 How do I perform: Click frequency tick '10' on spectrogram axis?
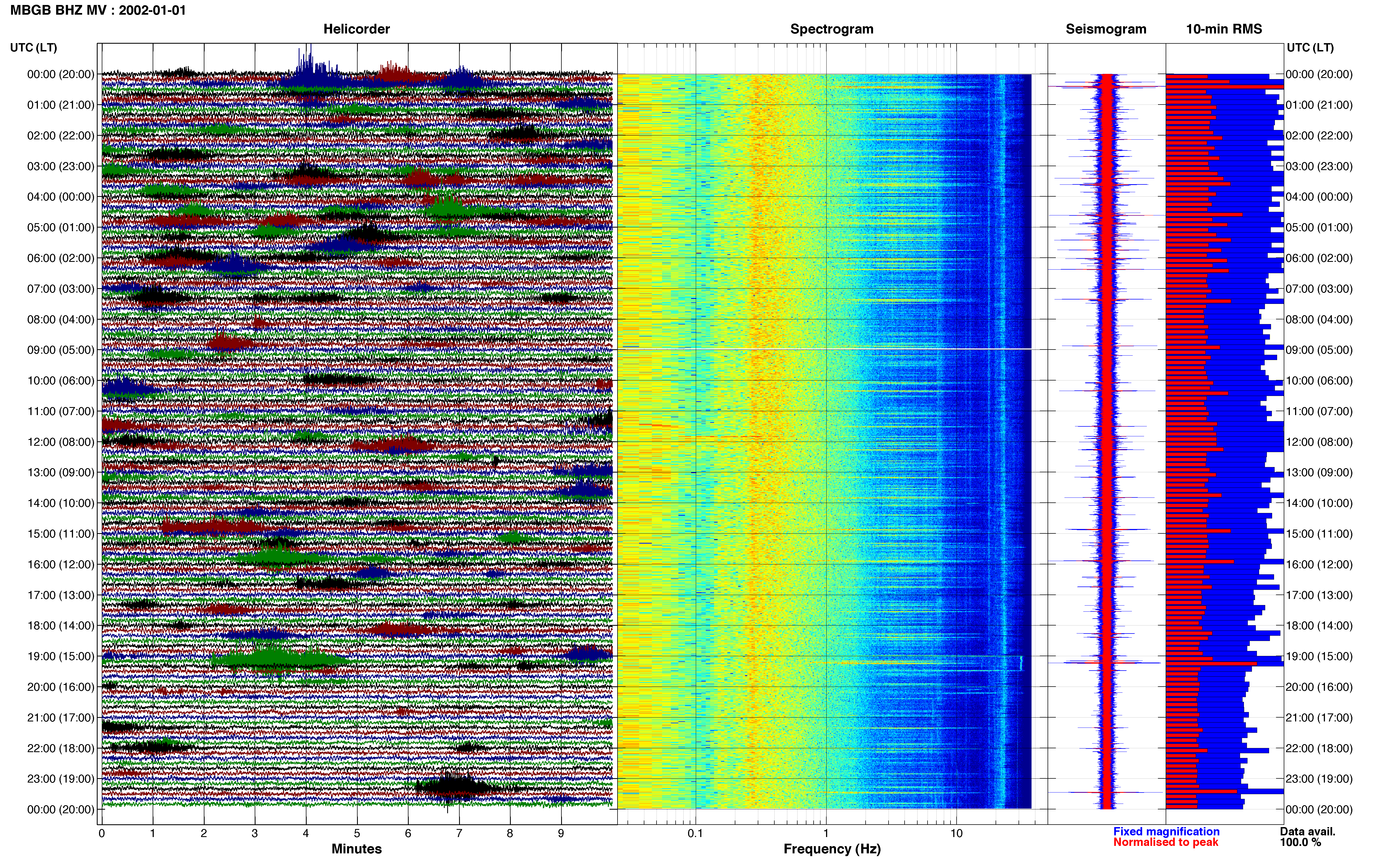[x=956, y=833]
